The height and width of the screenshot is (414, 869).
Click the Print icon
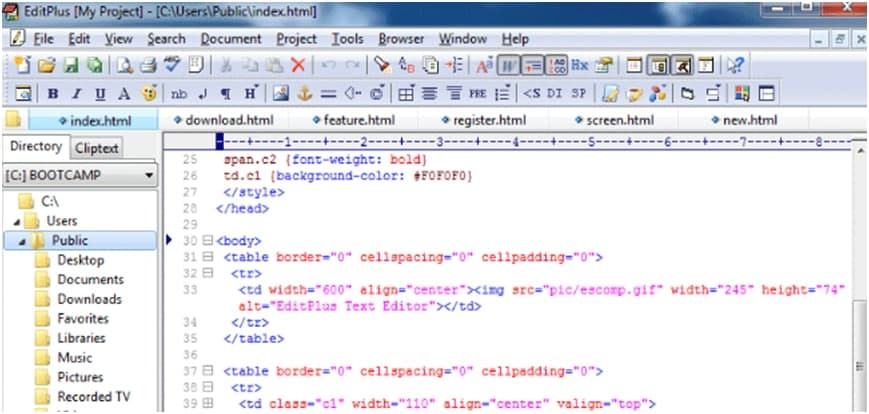tap(148, 67)
